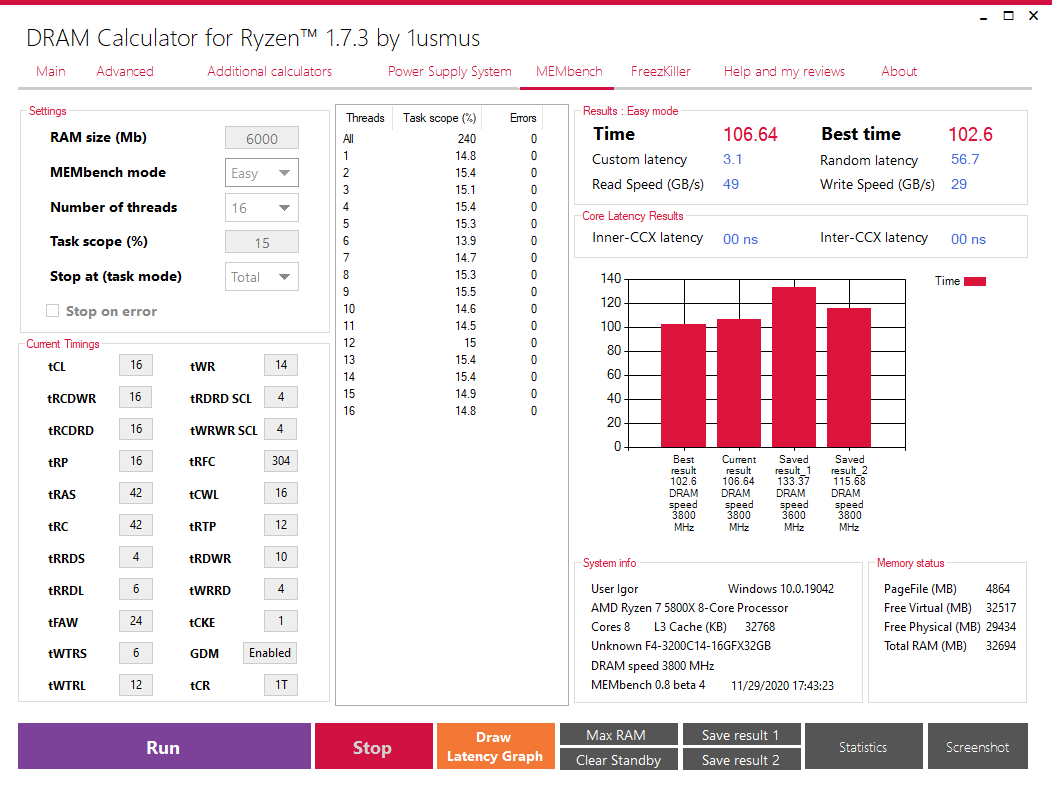Screen dimensions: 1052x791
Task: Close the DRAM Calculator window
Action: point(1034,15)
